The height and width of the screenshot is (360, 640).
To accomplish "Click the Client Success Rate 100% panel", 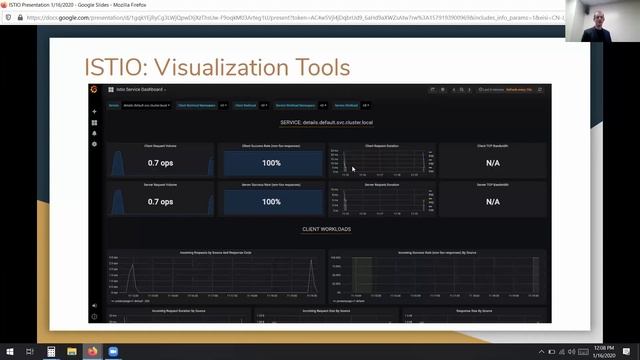I will 271,160.
